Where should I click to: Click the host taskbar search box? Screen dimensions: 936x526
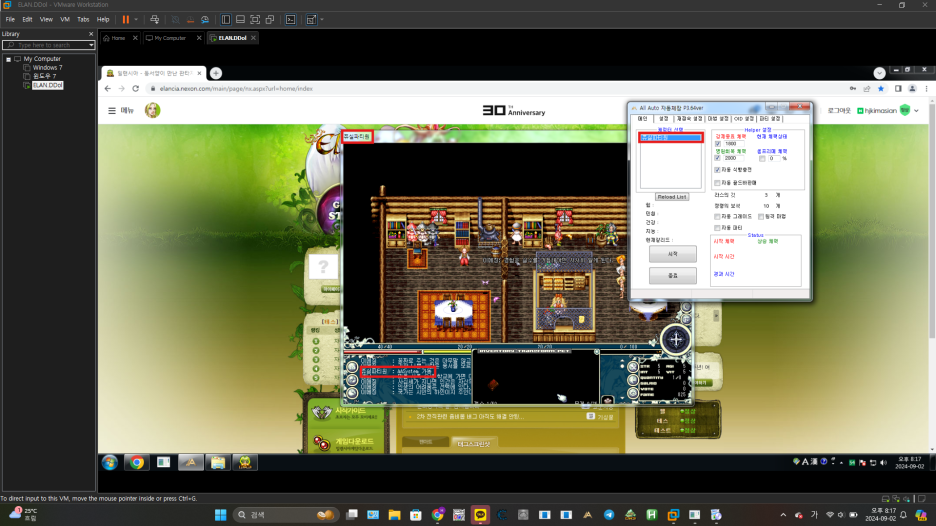(x=285, y=515)
